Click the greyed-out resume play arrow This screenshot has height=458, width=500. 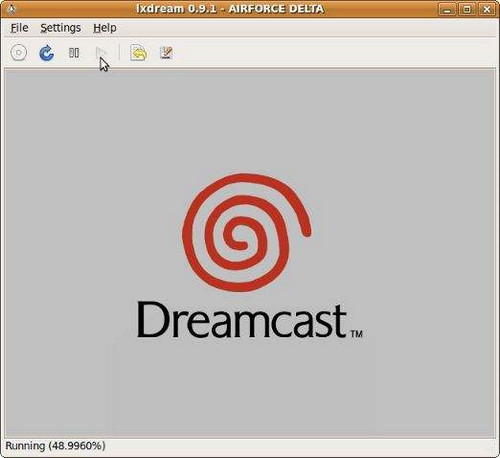coord(101,53)
